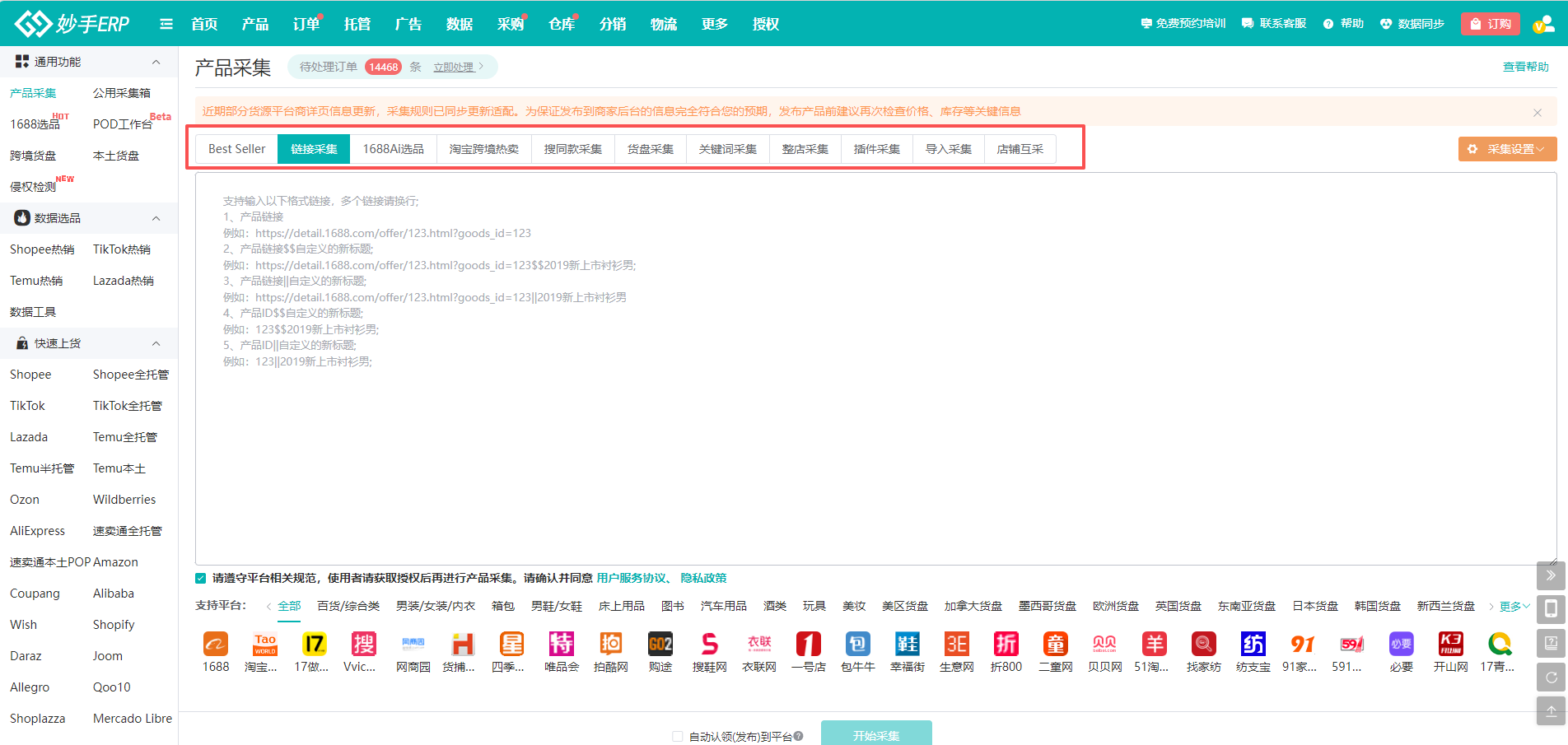Open the 插件采集 tab
1568x745 pixels.
877,149
